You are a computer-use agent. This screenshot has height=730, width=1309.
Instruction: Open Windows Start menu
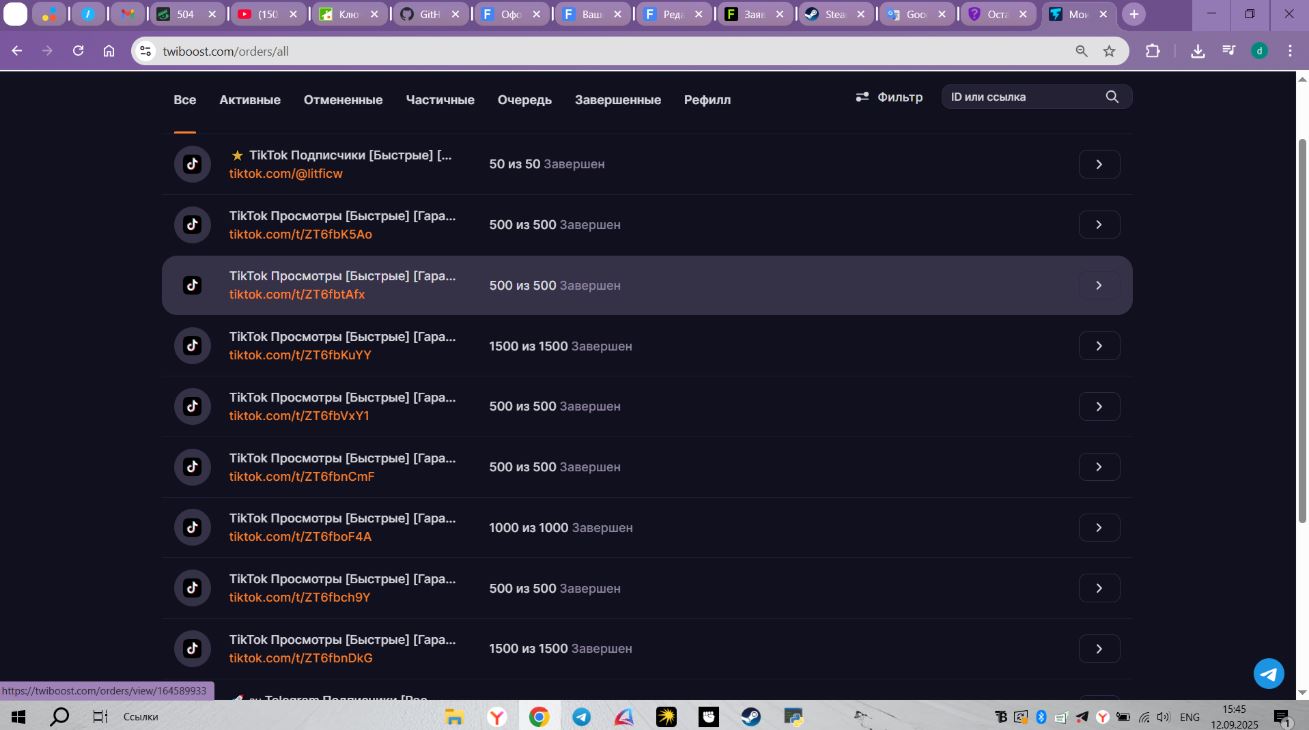tap(17, 716)
